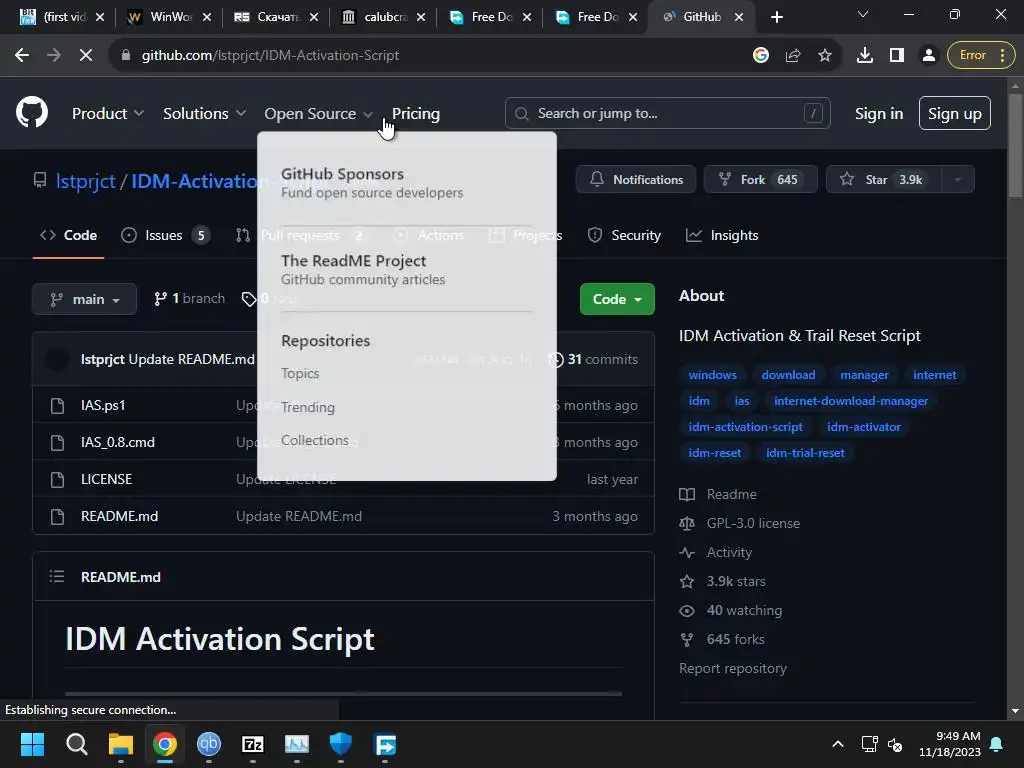Open lstprjct owner profile link
Image resolution: width=1024 pixels, height=768 pixels.
pyautogui.click(x=86, y=181)
